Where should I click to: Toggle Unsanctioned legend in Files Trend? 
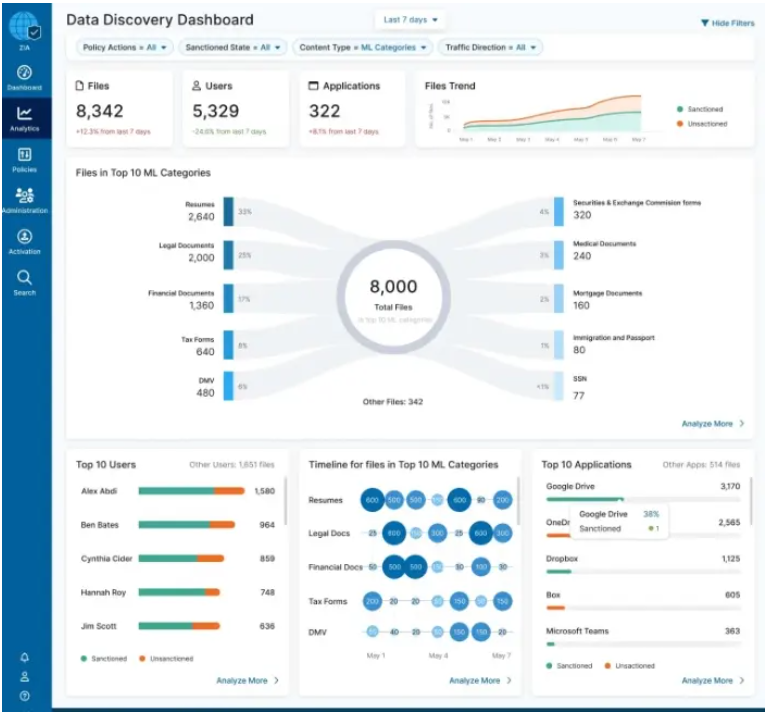702,124
